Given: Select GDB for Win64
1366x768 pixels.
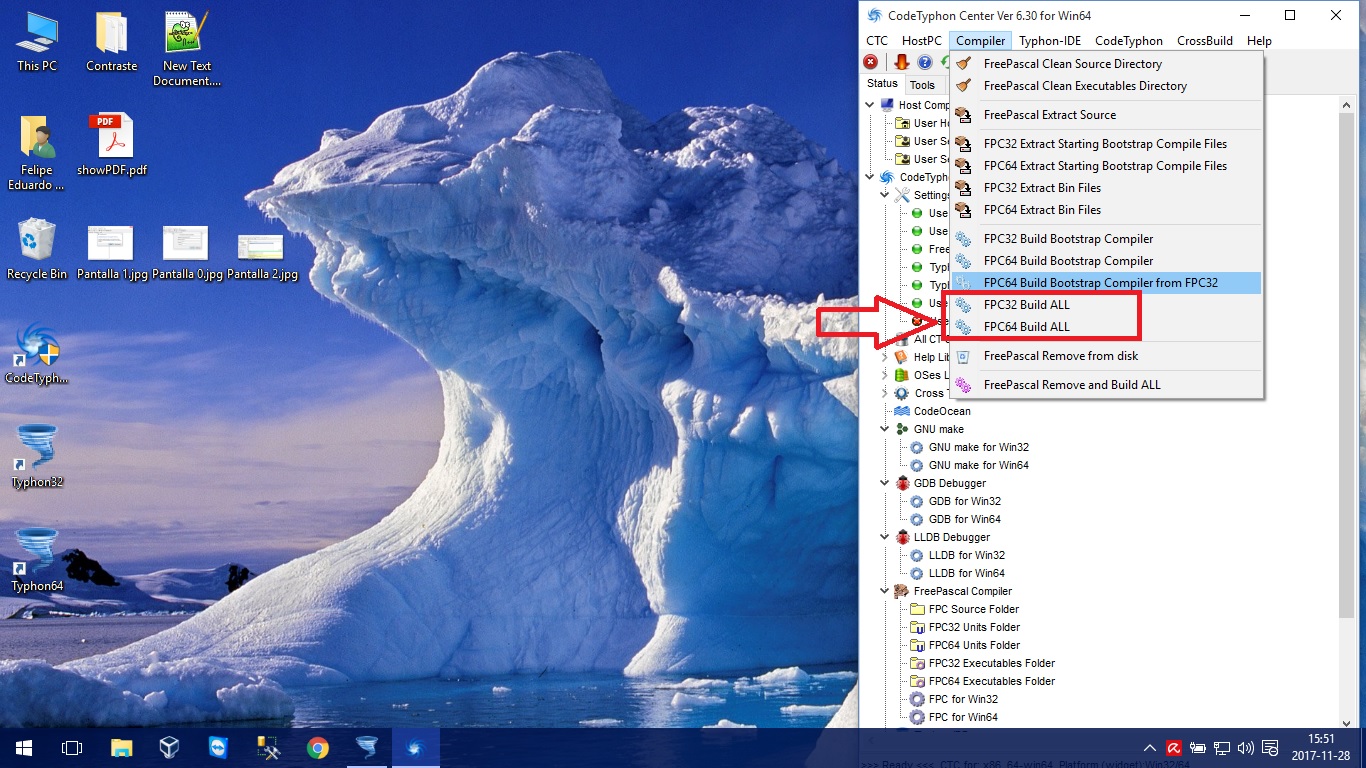Looking at the screenshot, I should (x=964, y=519).
